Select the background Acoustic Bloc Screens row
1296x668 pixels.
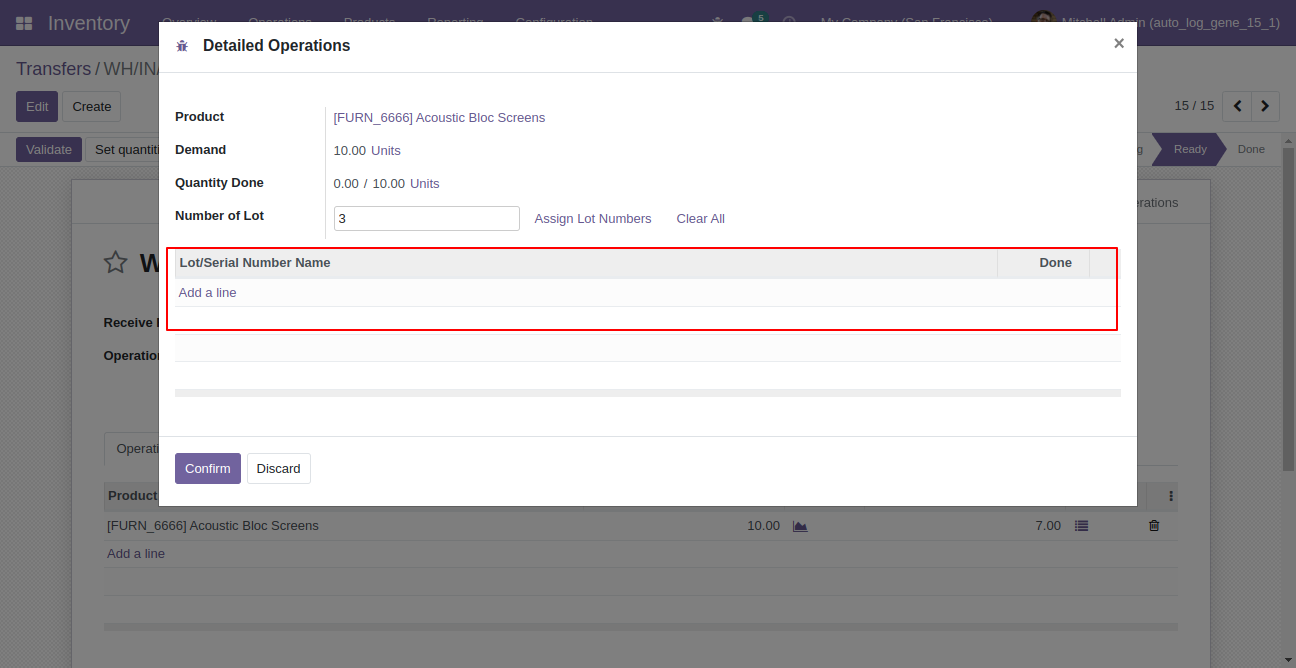point(640,526)
